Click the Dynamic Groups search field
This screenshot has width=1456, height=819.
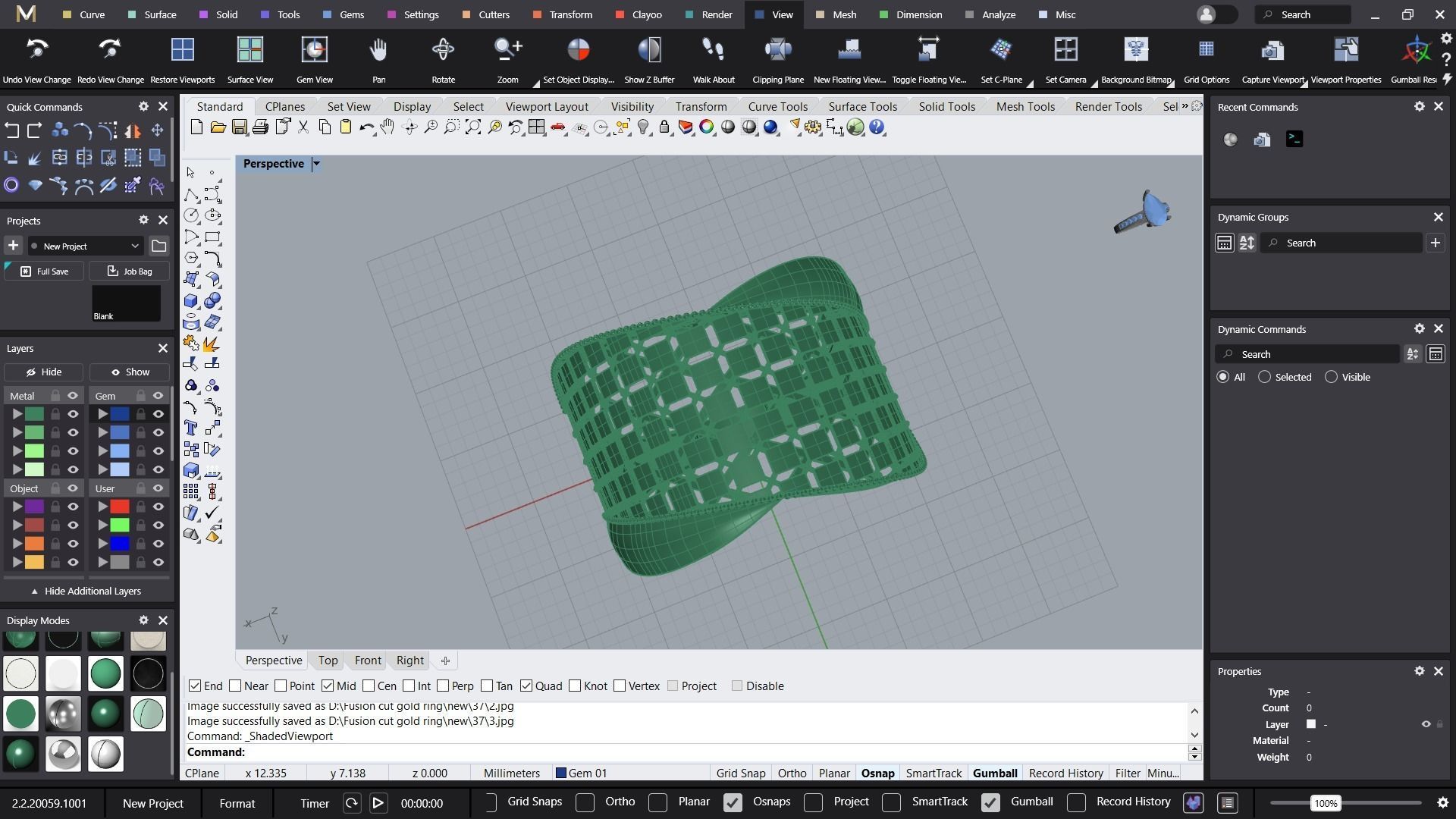click(1341, 243)
